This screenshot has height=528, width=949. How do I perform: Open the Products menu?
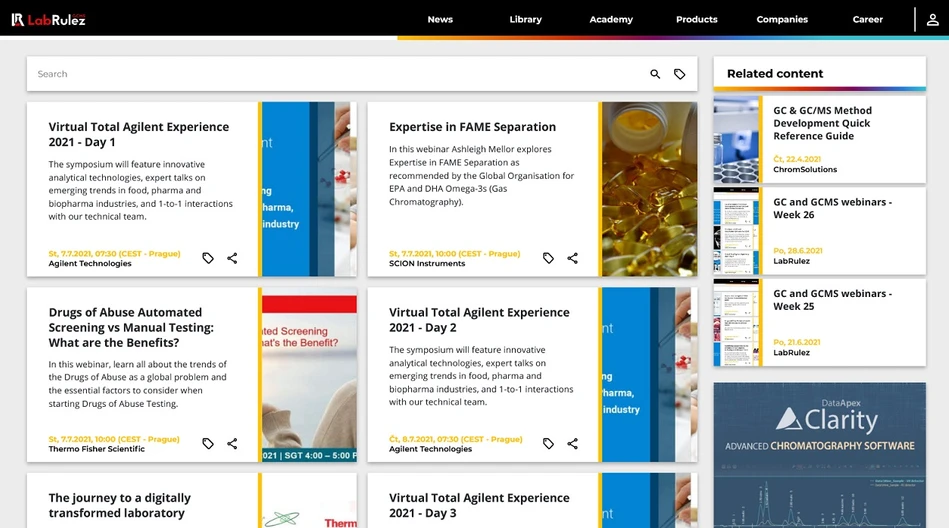tap(697, 19)
